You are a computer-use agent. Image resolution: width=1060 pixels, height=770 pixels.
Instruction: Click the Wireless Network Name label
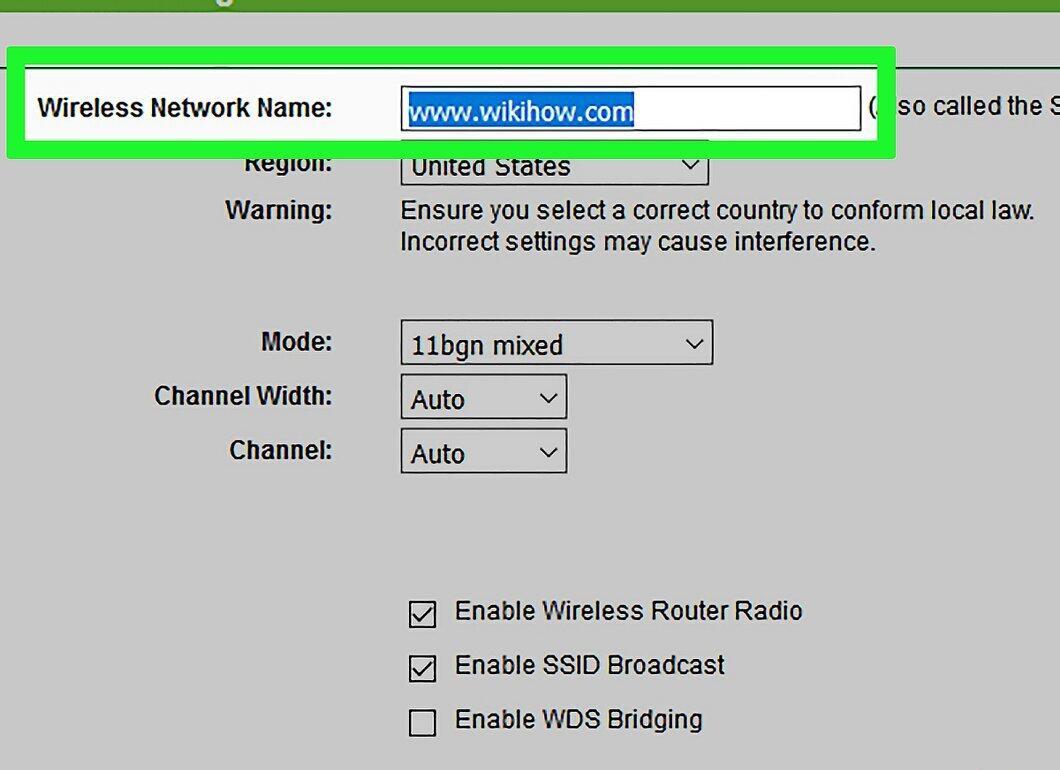[185, 107]
